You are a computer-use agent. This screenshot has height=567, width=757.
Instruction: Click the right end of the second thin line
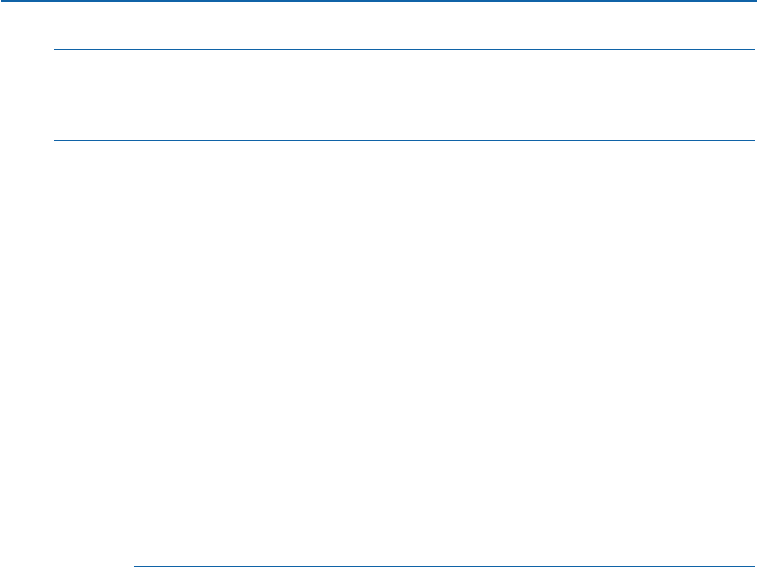click(751, 140)
